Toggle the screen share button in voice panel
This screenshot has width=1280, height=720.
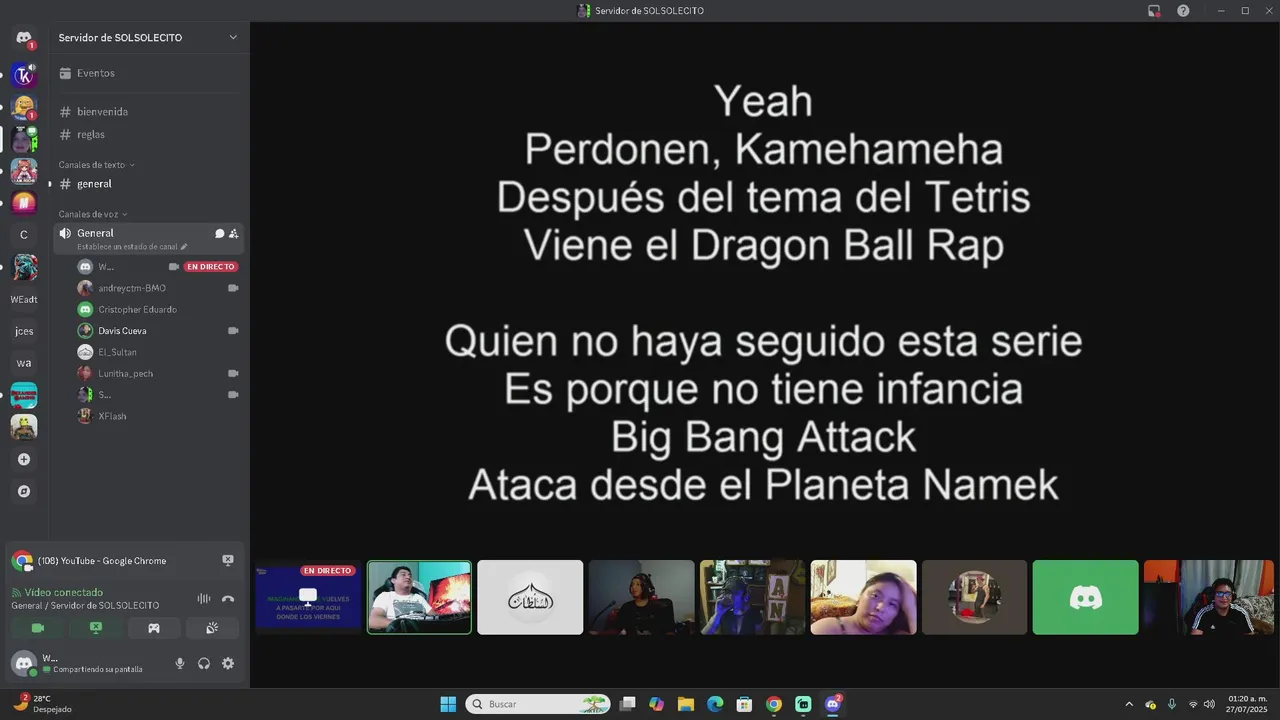96,628
